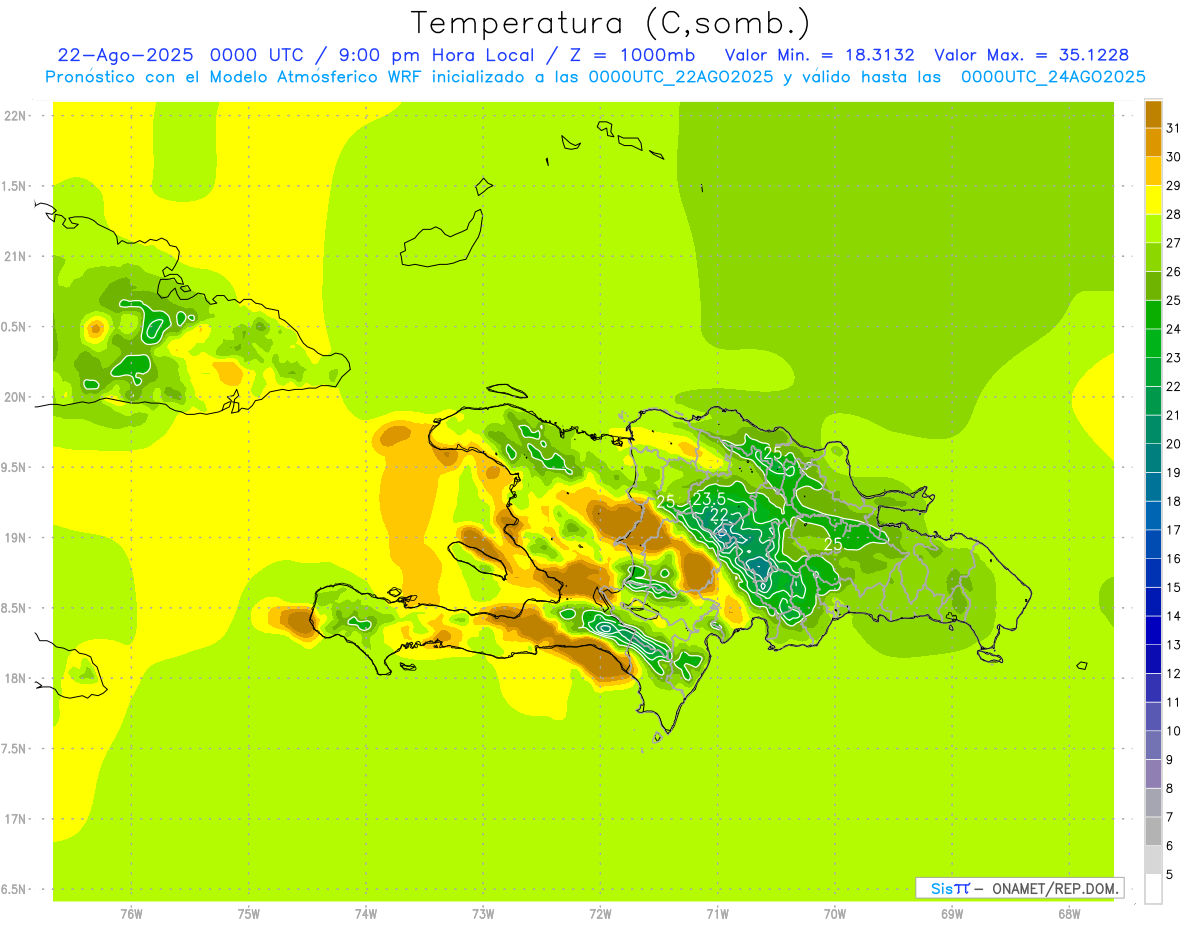The image size is (1200, 927).
Task: Click the "76W" longitude label
Action: tap(131, 914)
